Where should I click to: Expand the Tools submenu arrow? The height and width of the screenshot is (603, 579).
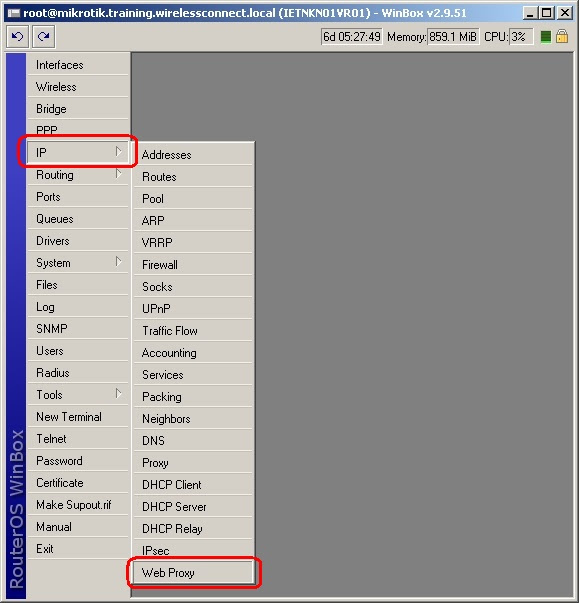[x=118, y=395]
